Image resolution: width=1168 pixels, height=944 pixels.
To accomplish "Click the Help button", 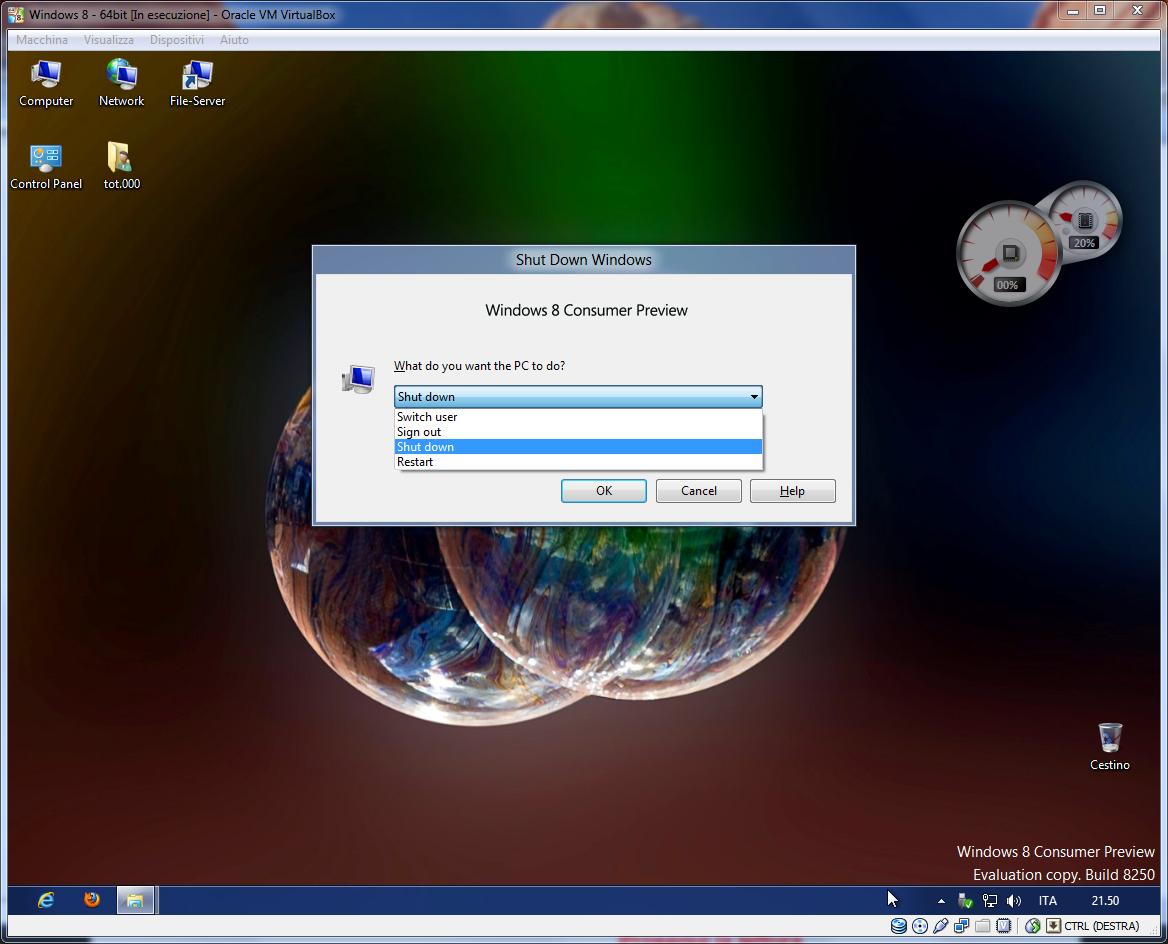I will tap(793, 490).
